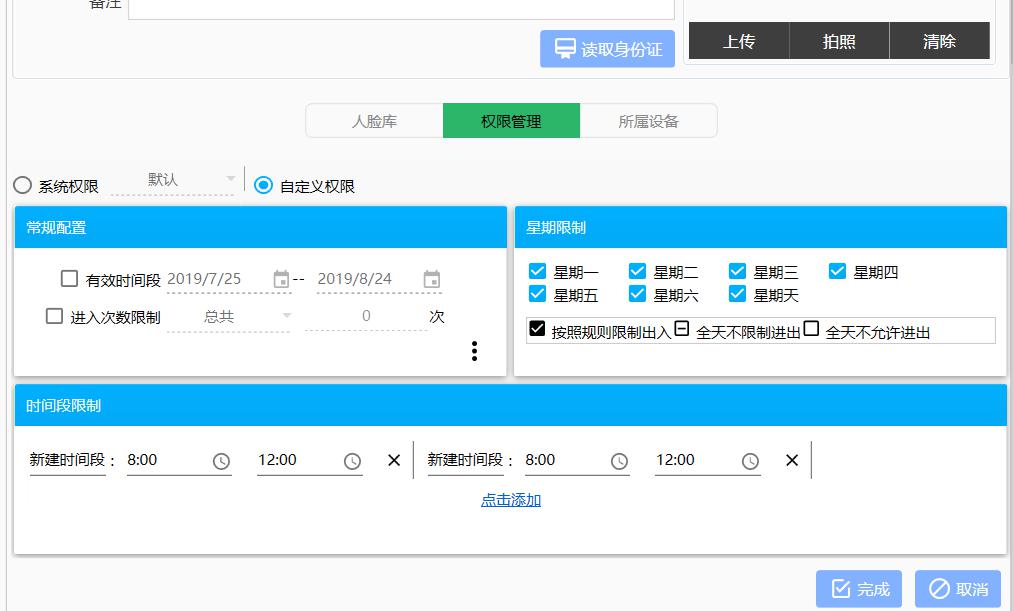Switch to the 人脸库 tab

pos(375,120)
